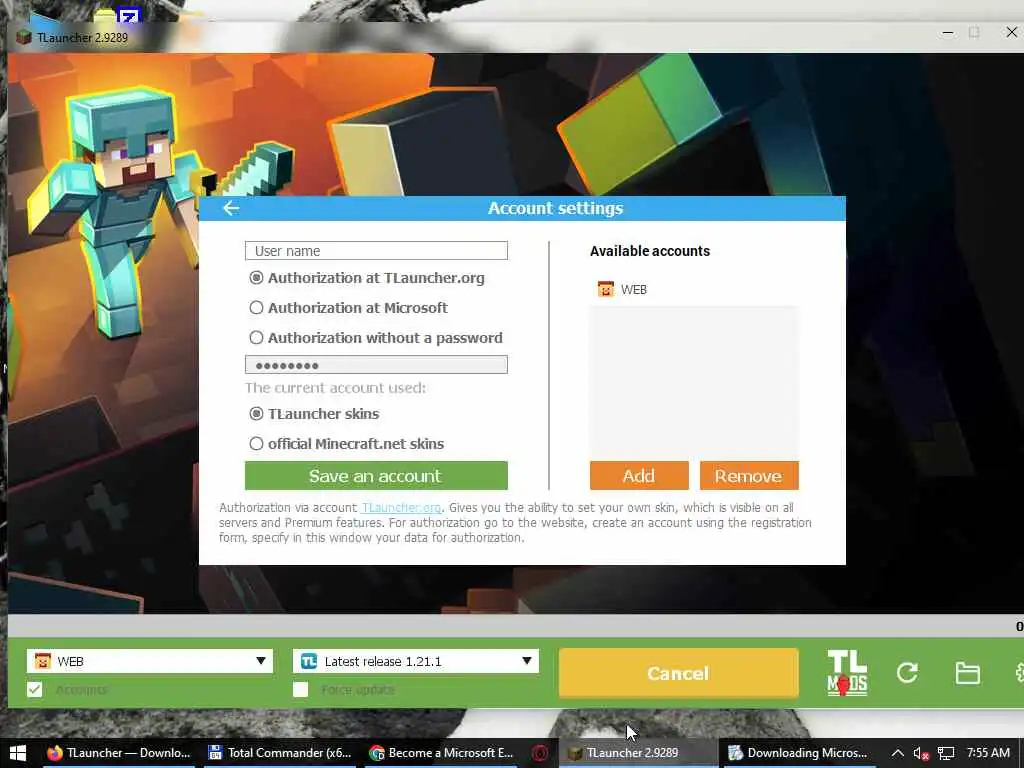Image resolution: width=1024 pixels, height=768 pixels.
Task: Switch to Total Commander taskbar item
Action: pos(280,753)
